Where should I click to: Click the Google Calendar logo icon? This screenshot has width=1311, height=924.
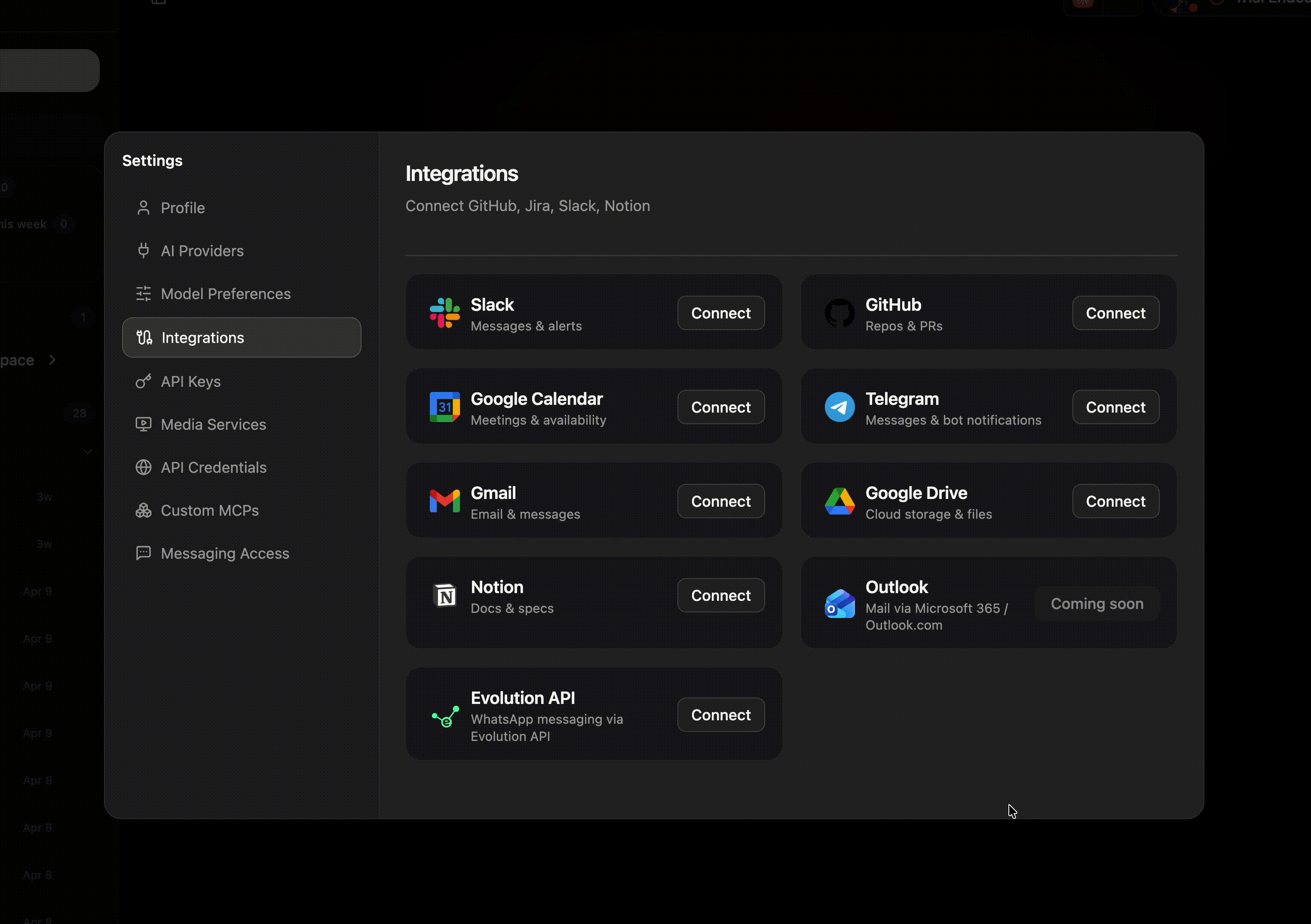click(x=445, y=407)
